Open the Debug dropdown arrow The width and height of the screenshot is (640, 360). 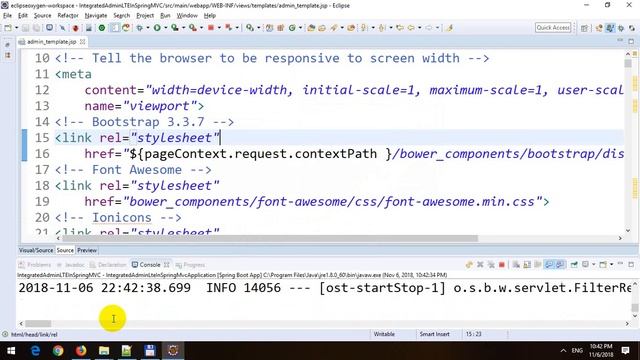(148, 28)
